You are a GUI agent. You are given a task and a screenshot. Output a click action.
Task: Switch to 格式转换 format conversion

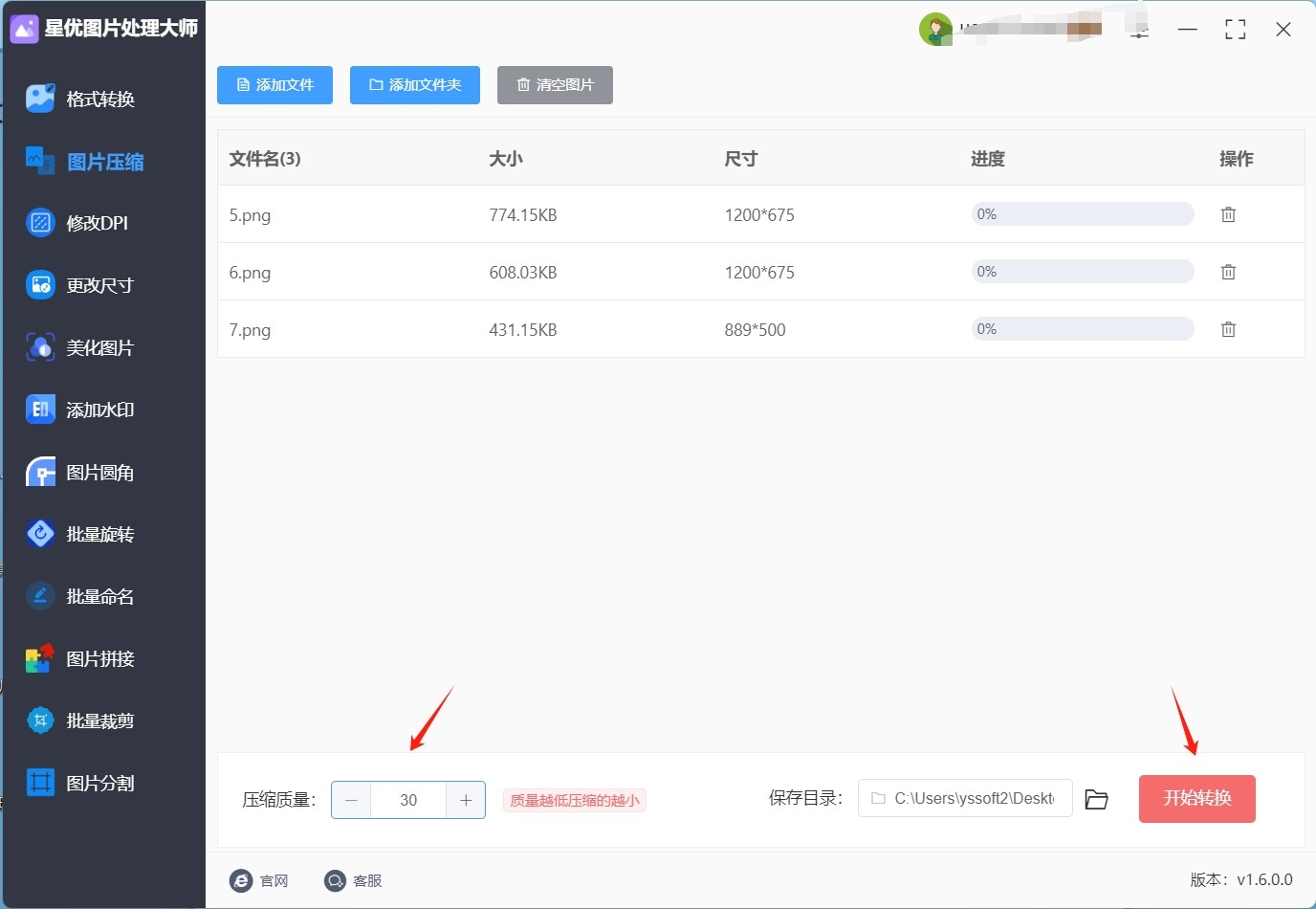[99, 99]
